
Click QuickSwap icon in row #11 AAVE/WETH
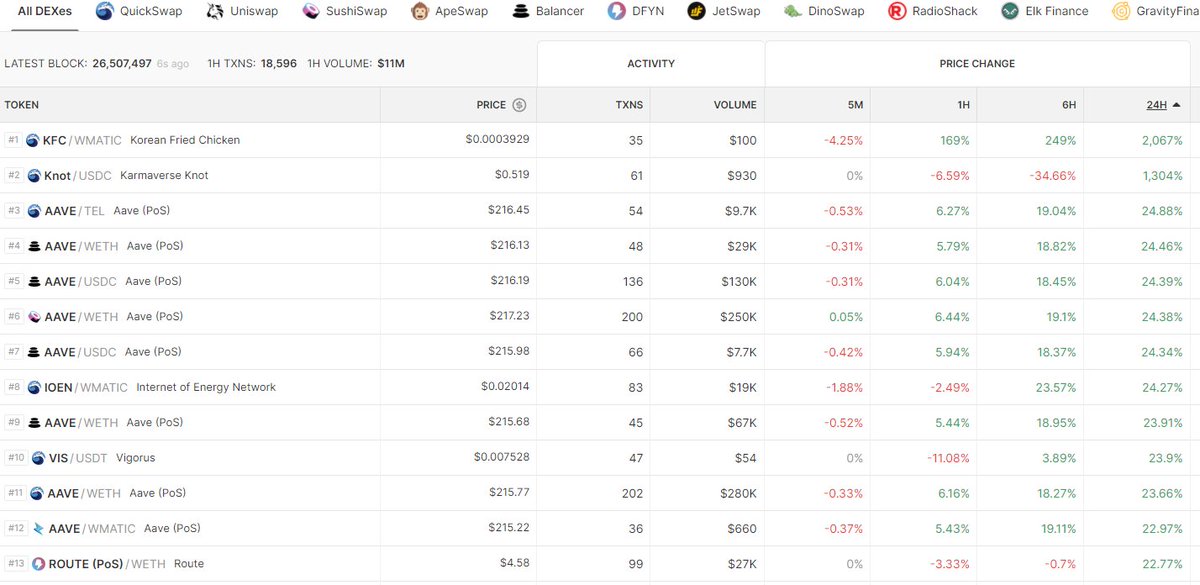coord(37,493)
